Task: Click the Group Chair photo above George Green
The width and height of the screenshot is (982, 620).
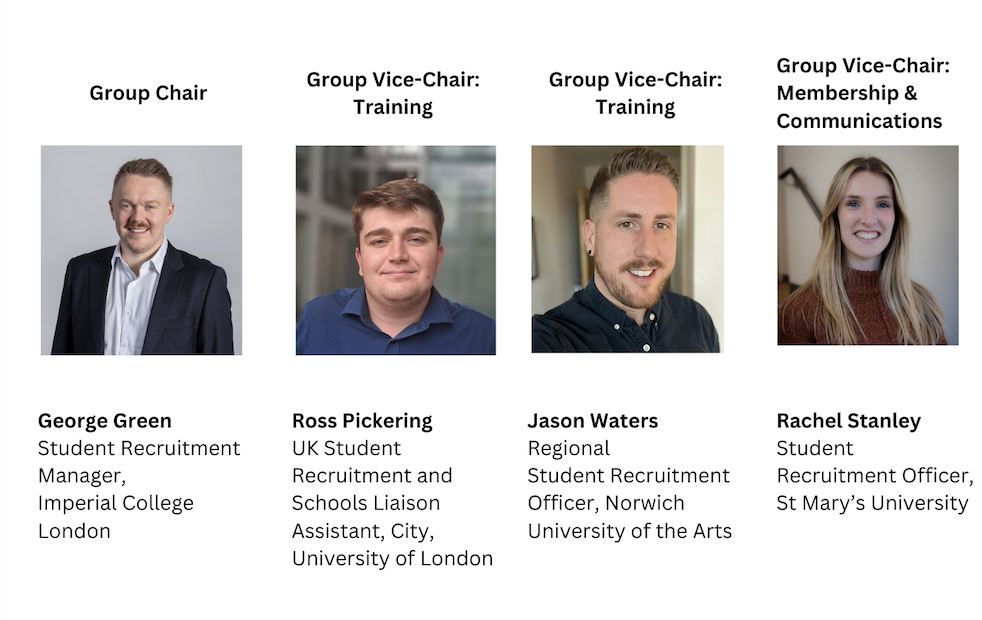Action: [x=142, y=251]
